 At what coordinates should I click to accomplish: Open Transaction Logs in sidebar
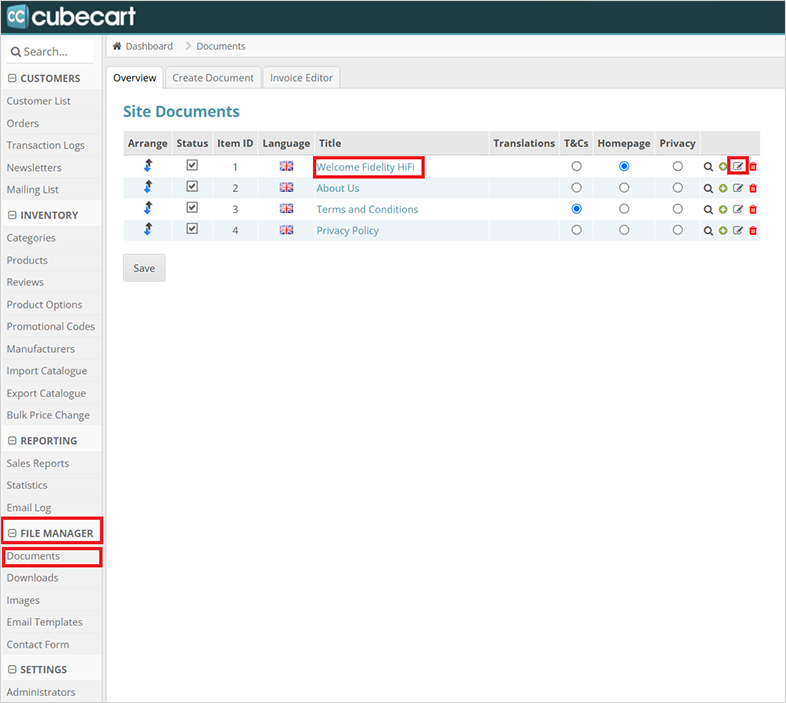[x=46, y=145]
